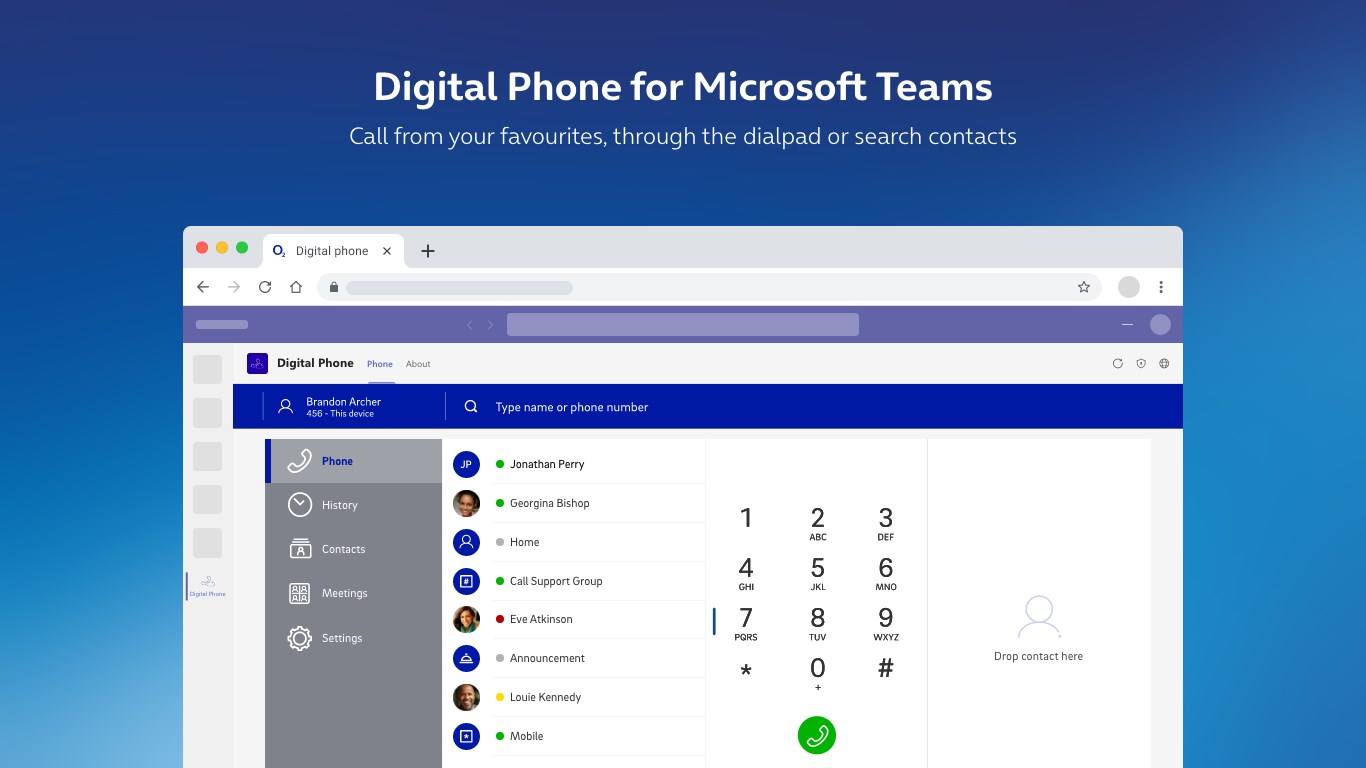Select Call Support Group entry
Image resolution: width=1366 pixels, height=768 pixels.
click(556, 581)
